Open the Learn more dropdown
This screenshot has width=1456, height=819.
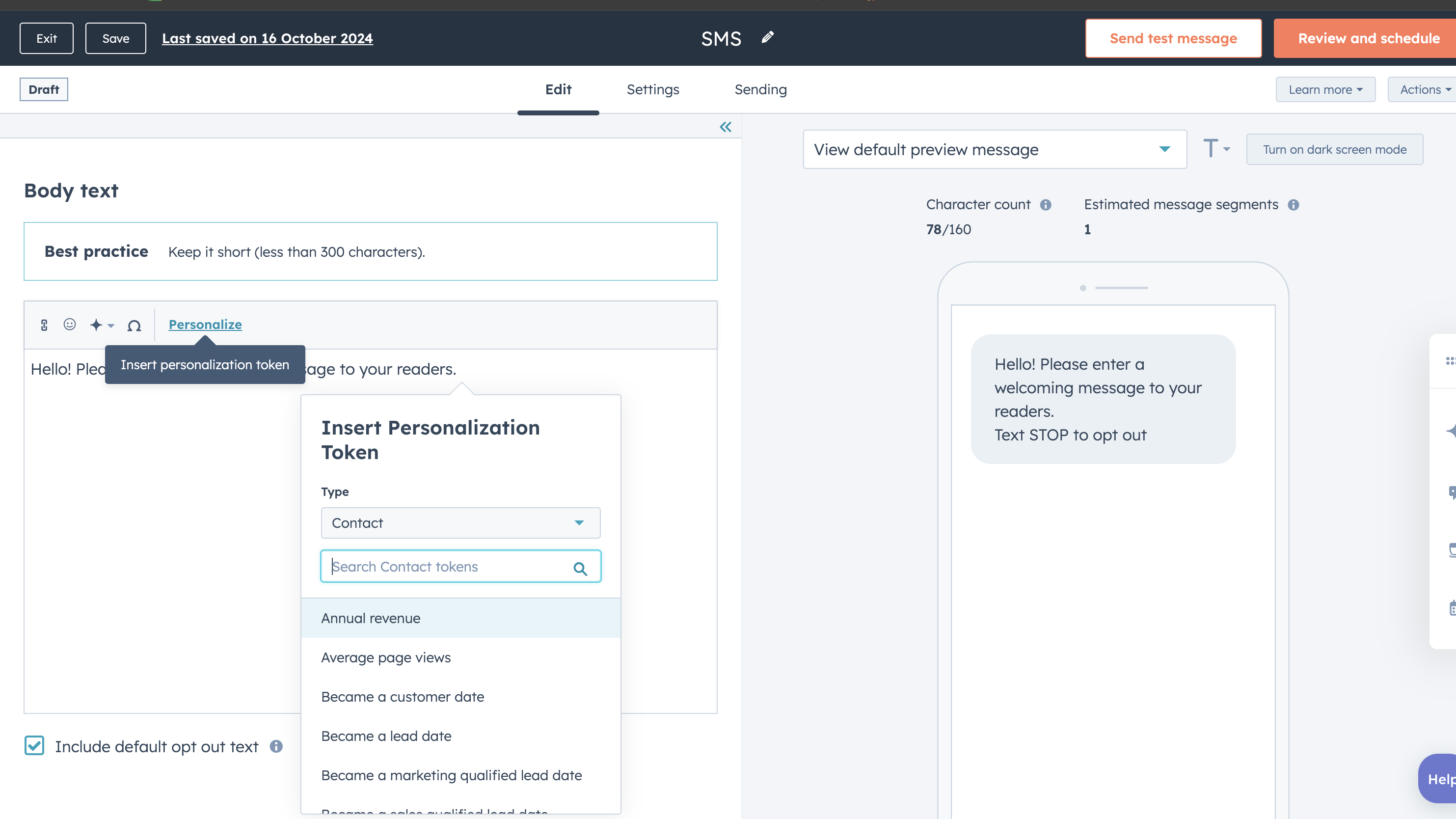pyautogui.click(x=1325, y=89)
